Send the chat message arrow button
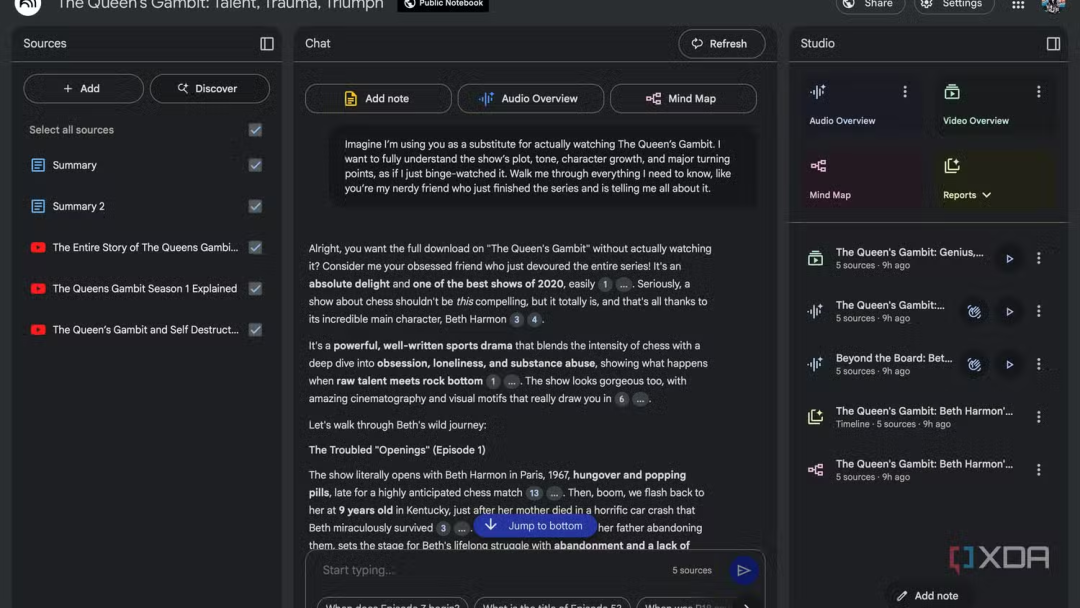This screenshot has width=1080, height=608. tap(743, 570)
